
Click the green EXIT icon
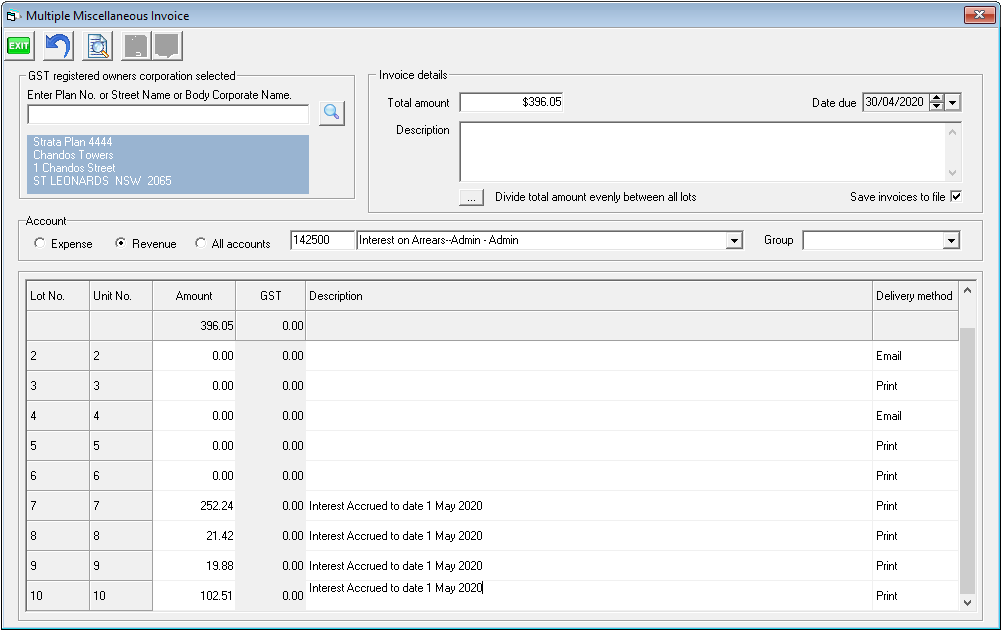pos(19,46)
